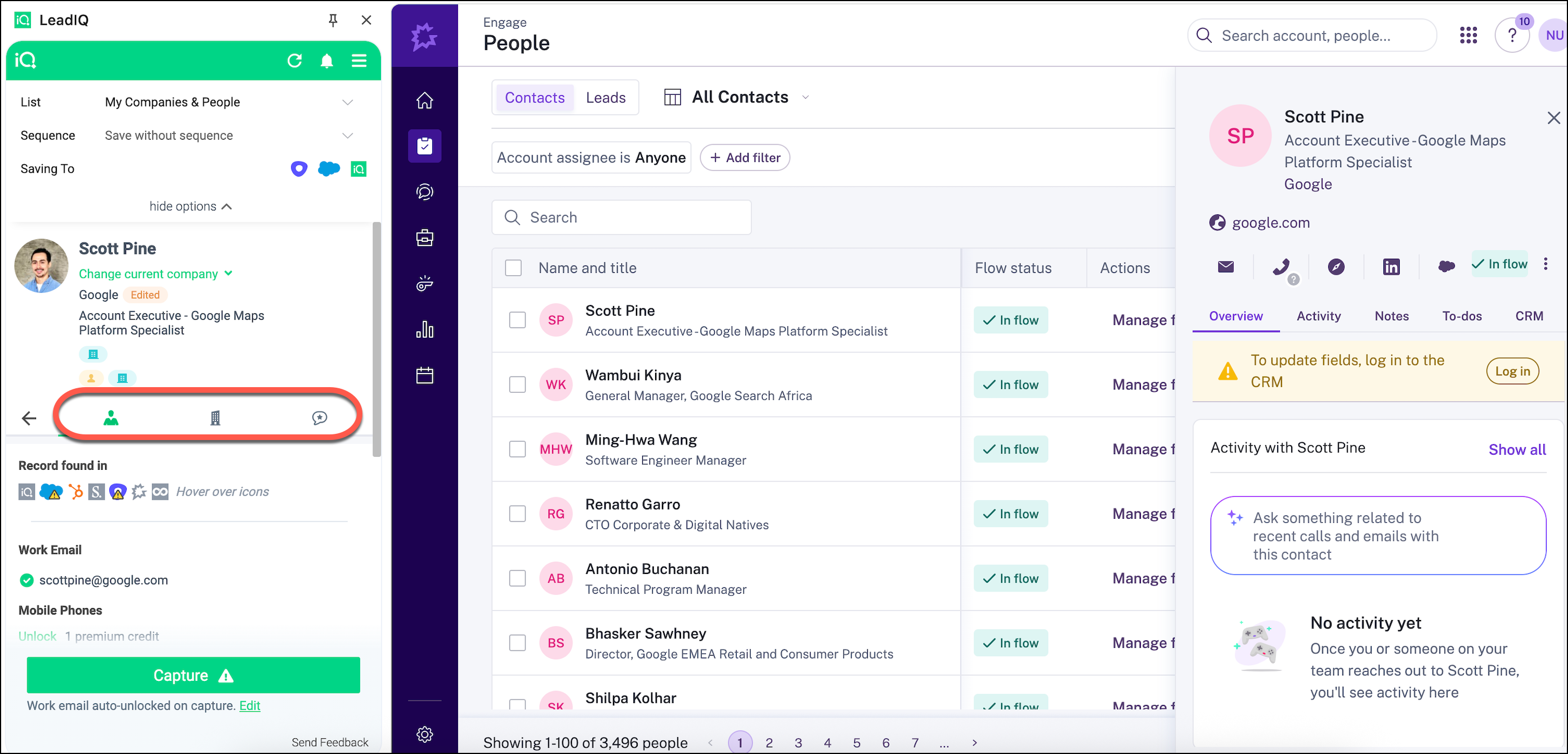Screen dimensions: 1568x754
Task: Open Scott Pine's LinkedIn icon
Action: pyautogui.click(x=1391, y=267)
